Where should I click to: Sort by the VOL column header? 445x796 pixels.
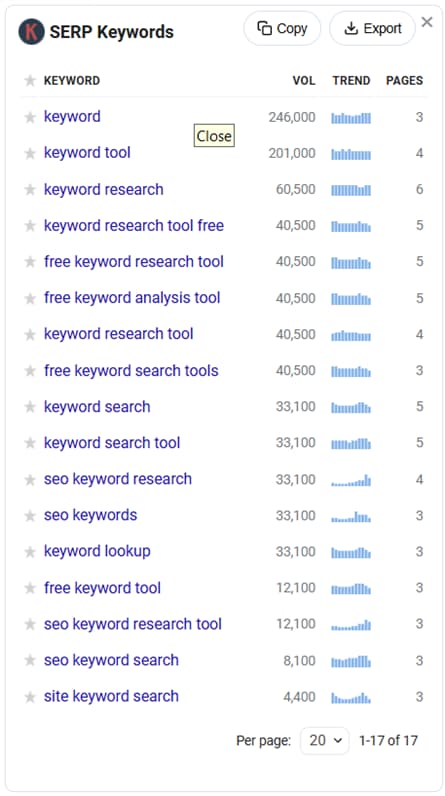click(304, 80)
